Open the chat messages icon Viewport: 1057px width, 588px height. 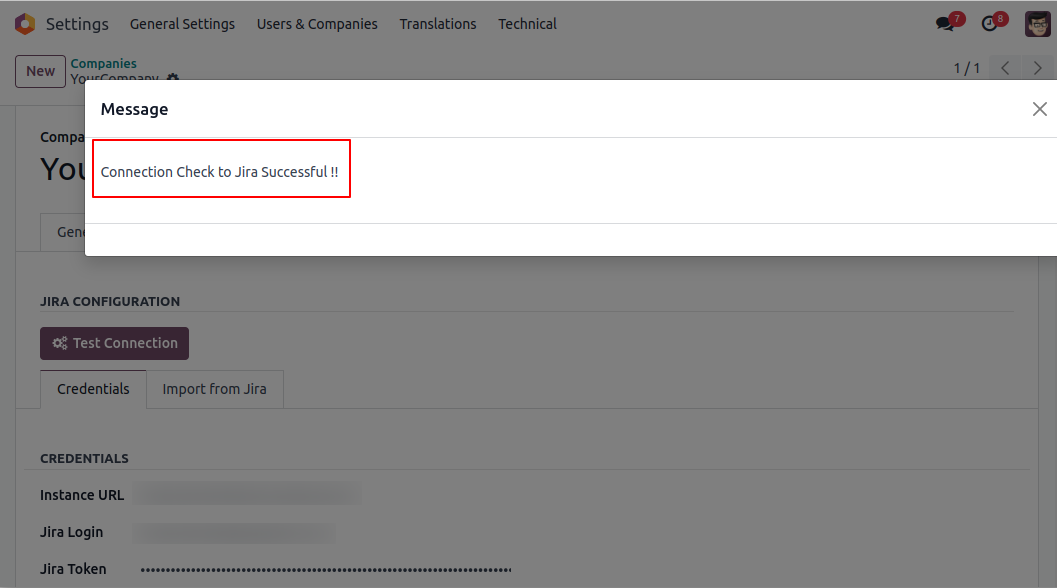[x=945, y=24]
